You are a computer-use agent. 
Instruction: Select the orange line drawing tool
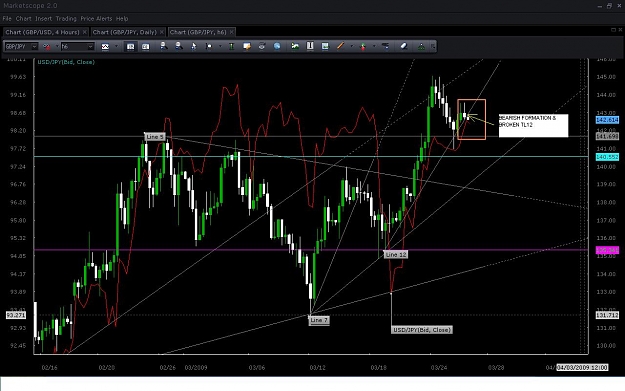coord(340,46)
